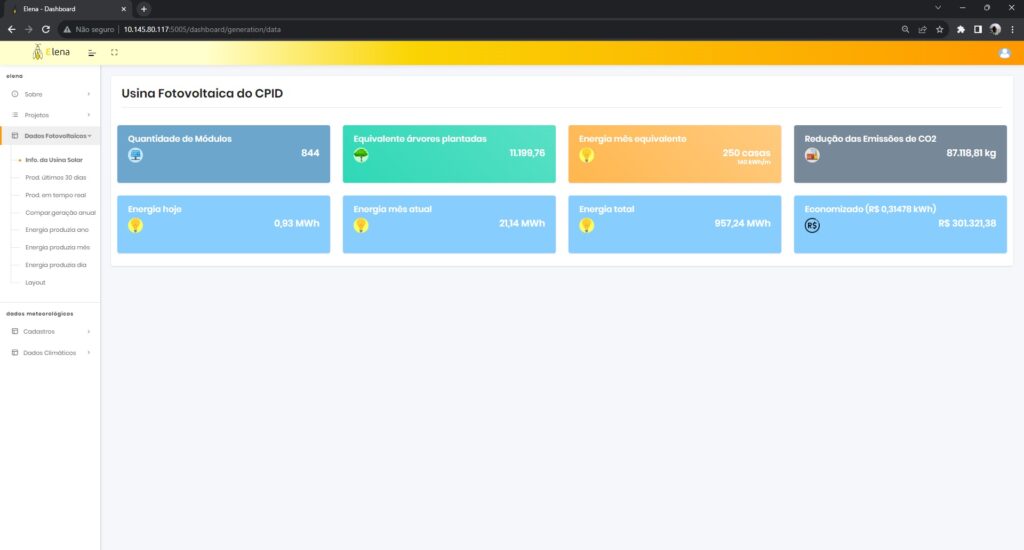This screenshot has height=550, width=1024.
Task: Click the tree icon in Equivalente árvores plantadas
Action: click(361, 155)
